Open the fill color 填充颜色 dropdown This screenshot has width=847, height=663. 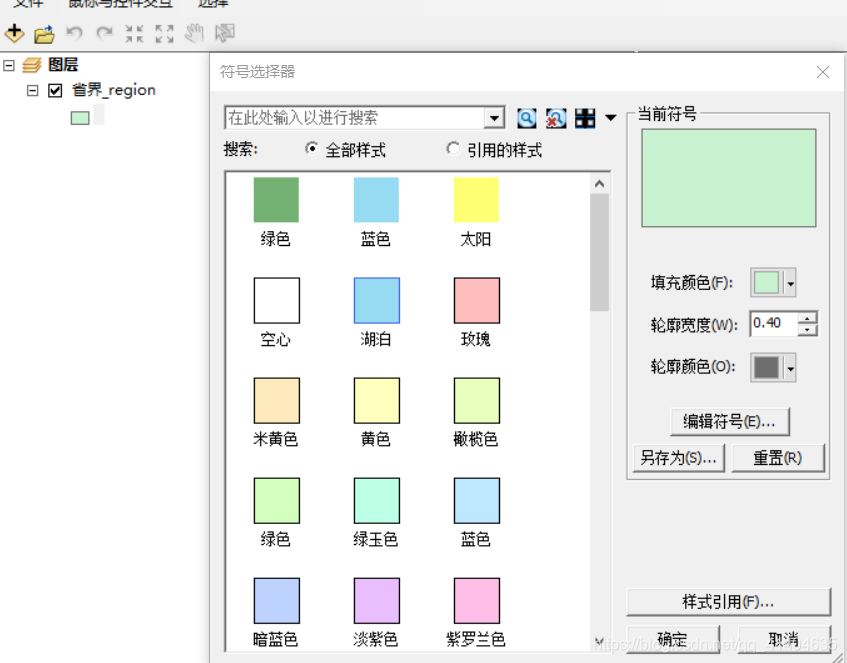point(788,283)
